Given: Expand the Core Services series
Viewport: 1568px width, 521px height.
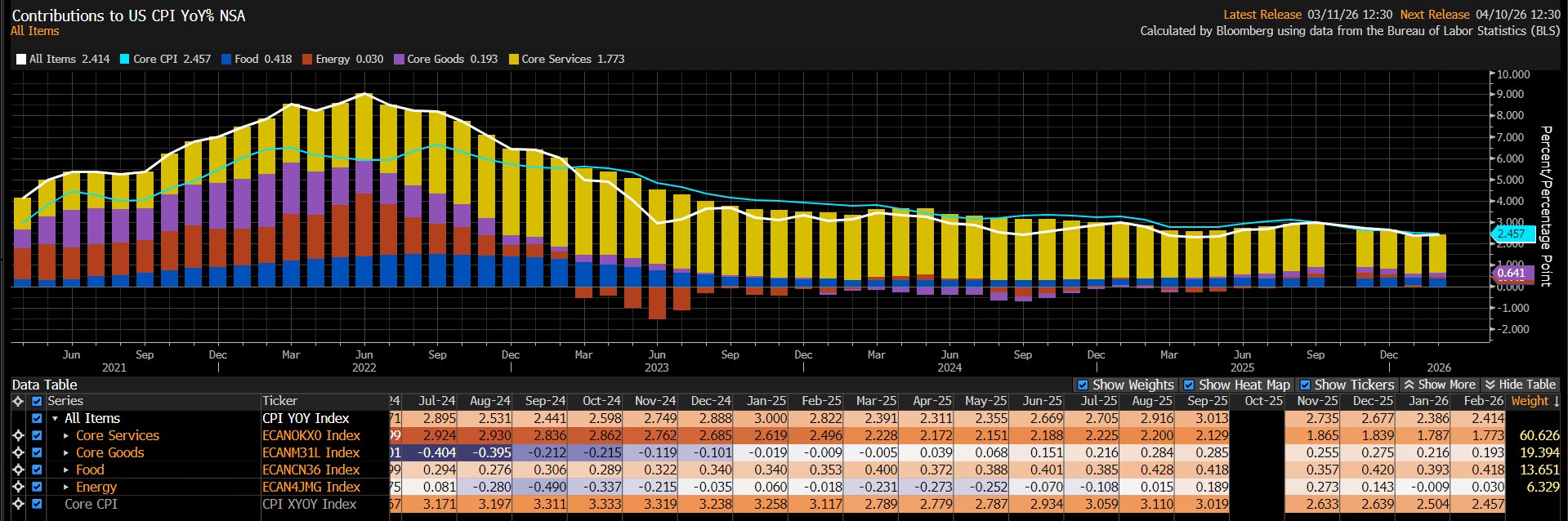Looking at the screenshot, I should 66,435.
